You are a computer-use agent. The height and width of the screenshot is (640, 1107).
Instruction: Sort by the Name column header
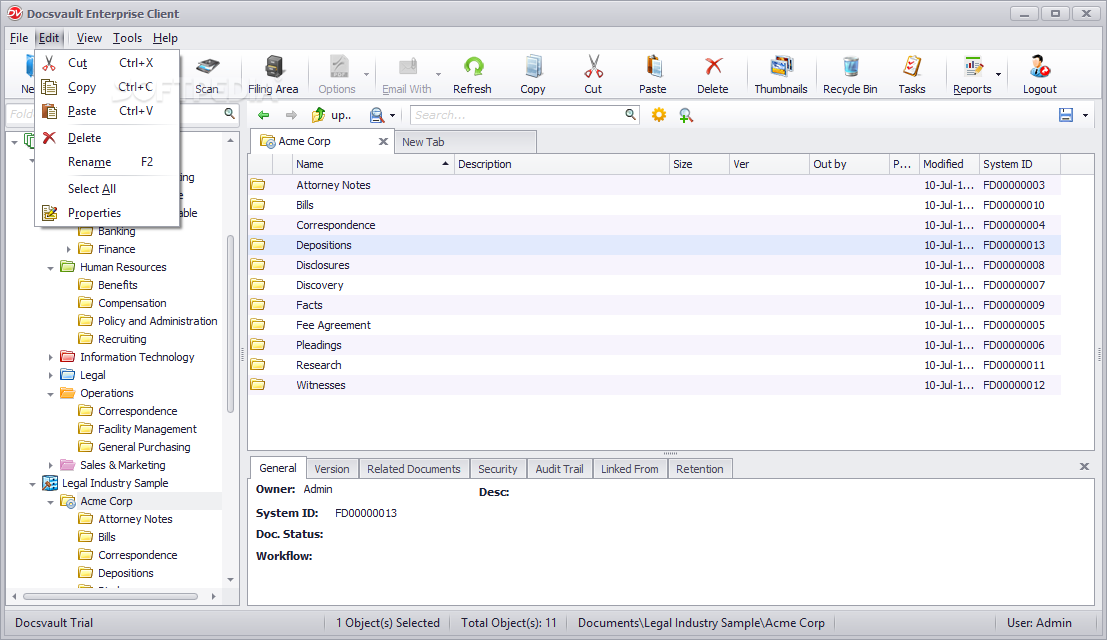pos(373,164)
